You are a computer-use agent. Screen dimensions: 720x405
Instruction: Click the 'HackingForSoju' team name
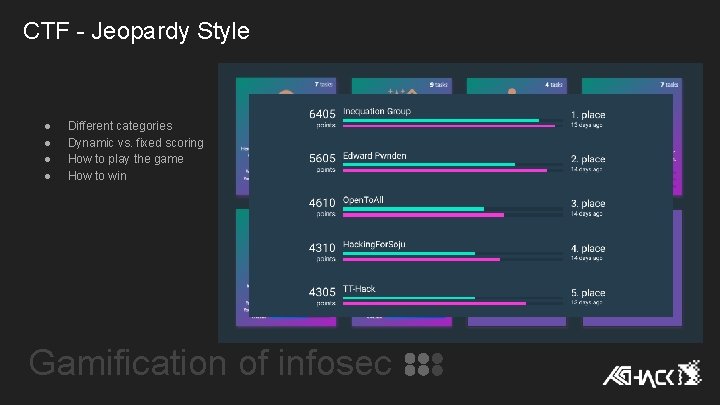click(374, 244)
